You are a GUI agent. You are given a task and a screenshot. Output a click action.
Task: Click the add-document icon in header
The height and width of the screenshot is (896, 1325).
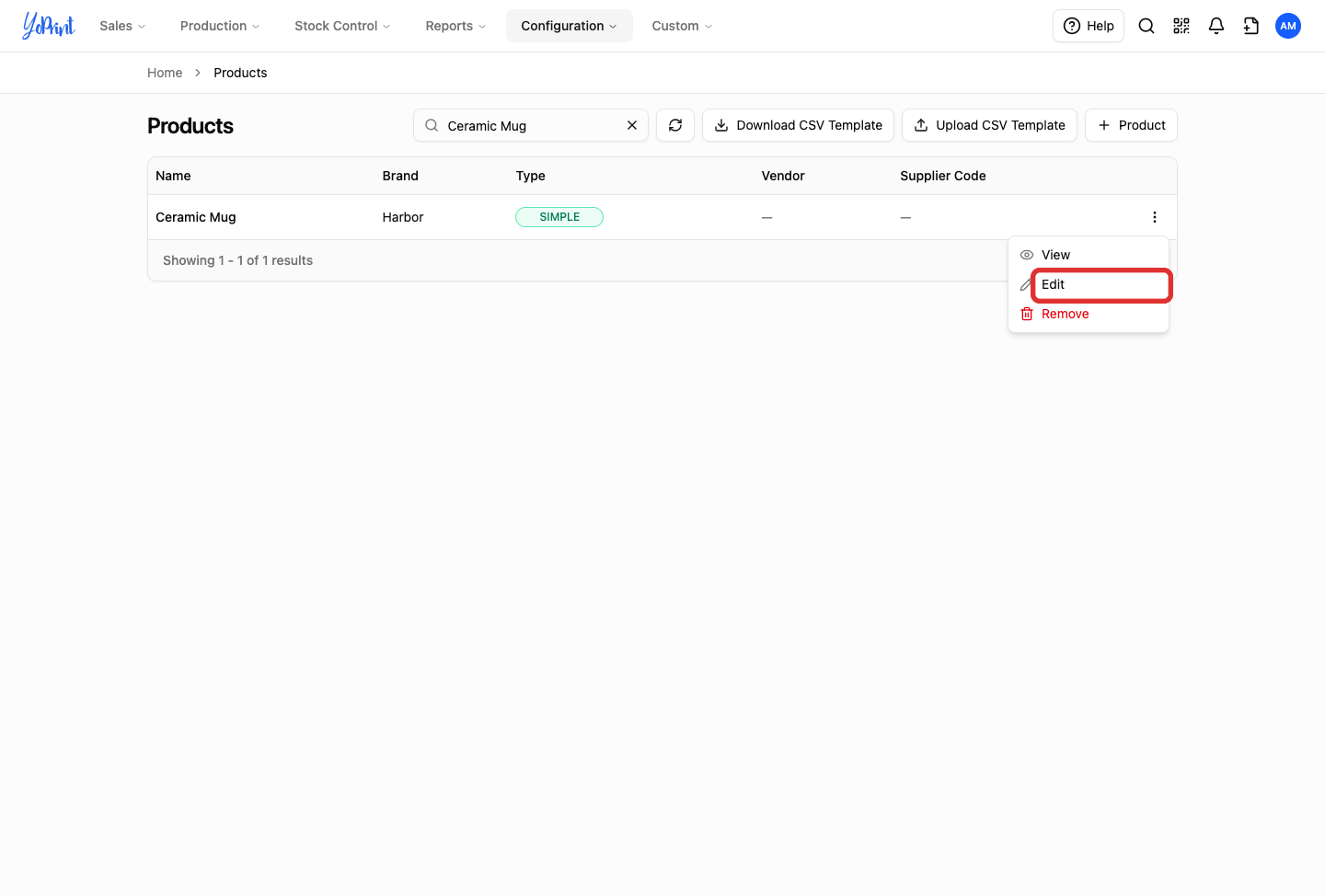[x=1251, y=26]
